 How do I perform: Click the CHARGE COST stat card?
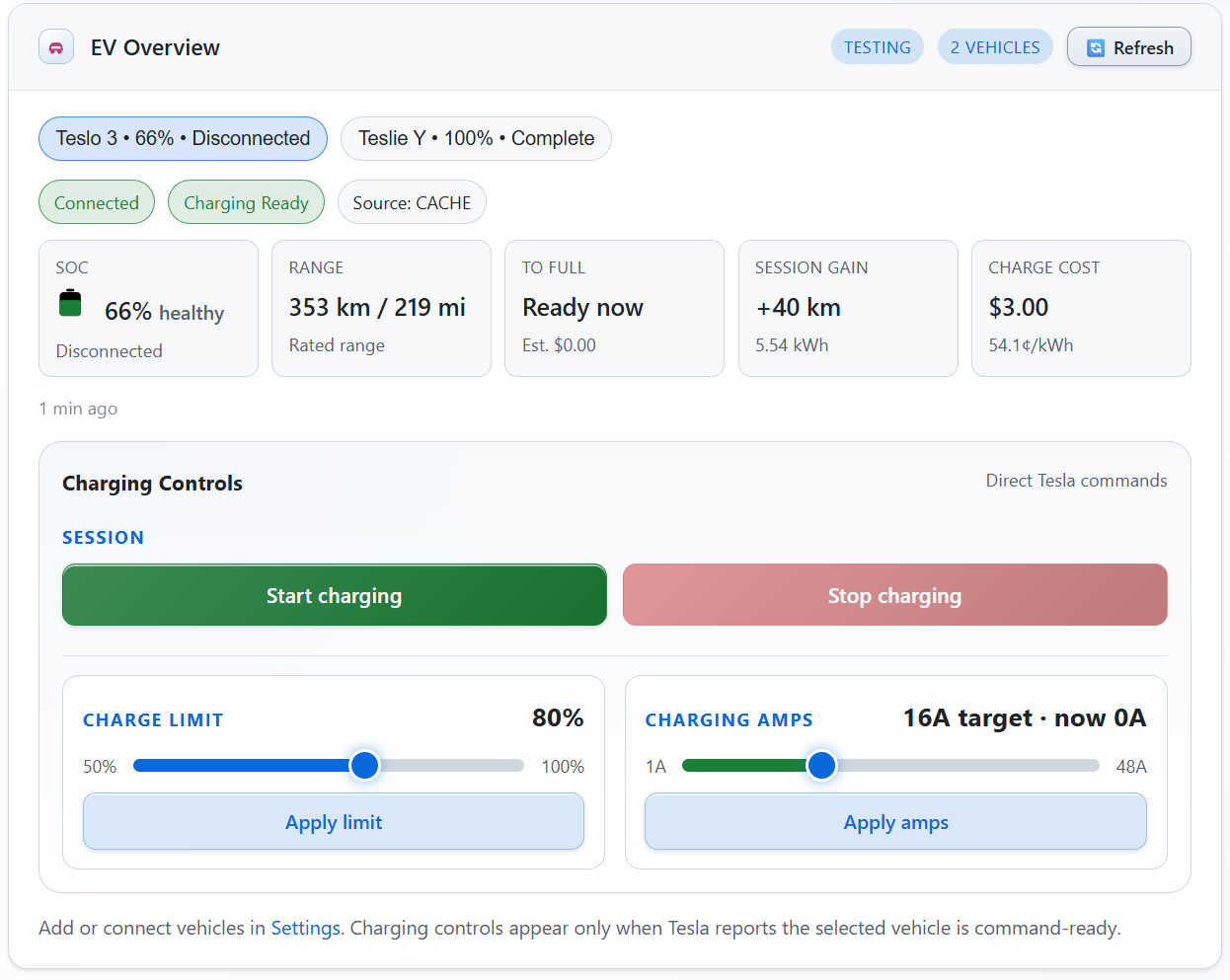point(1080,308)
